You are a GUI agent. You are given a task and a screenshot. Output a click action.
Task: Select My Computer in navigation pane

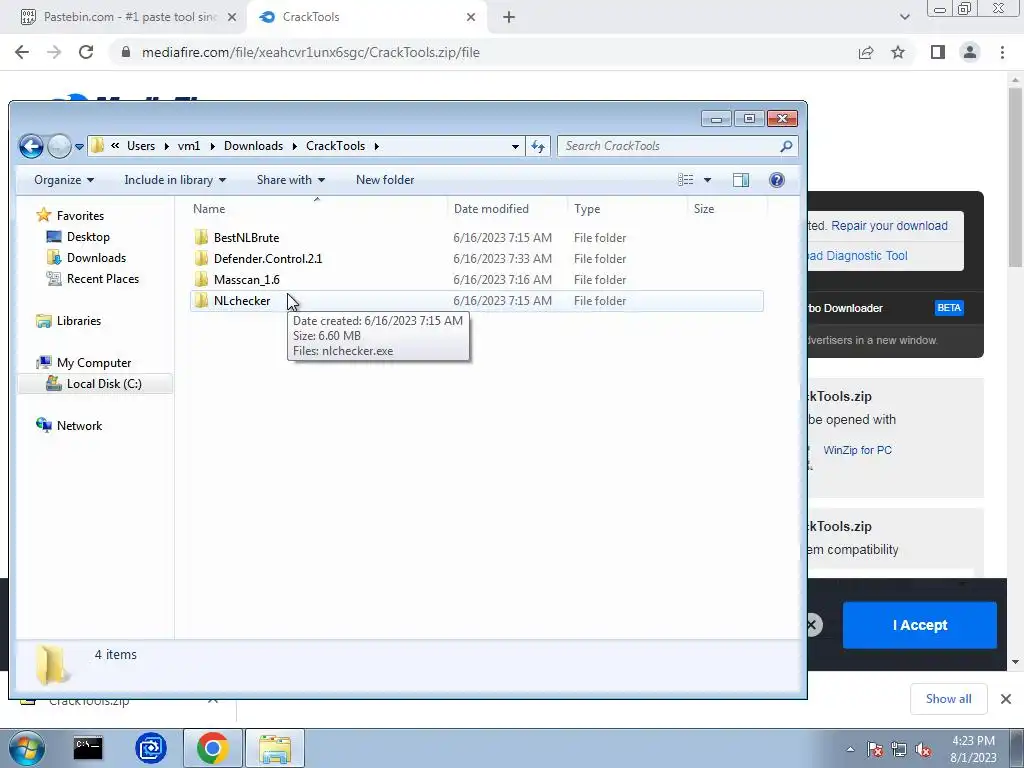click(x=93, y=362)
